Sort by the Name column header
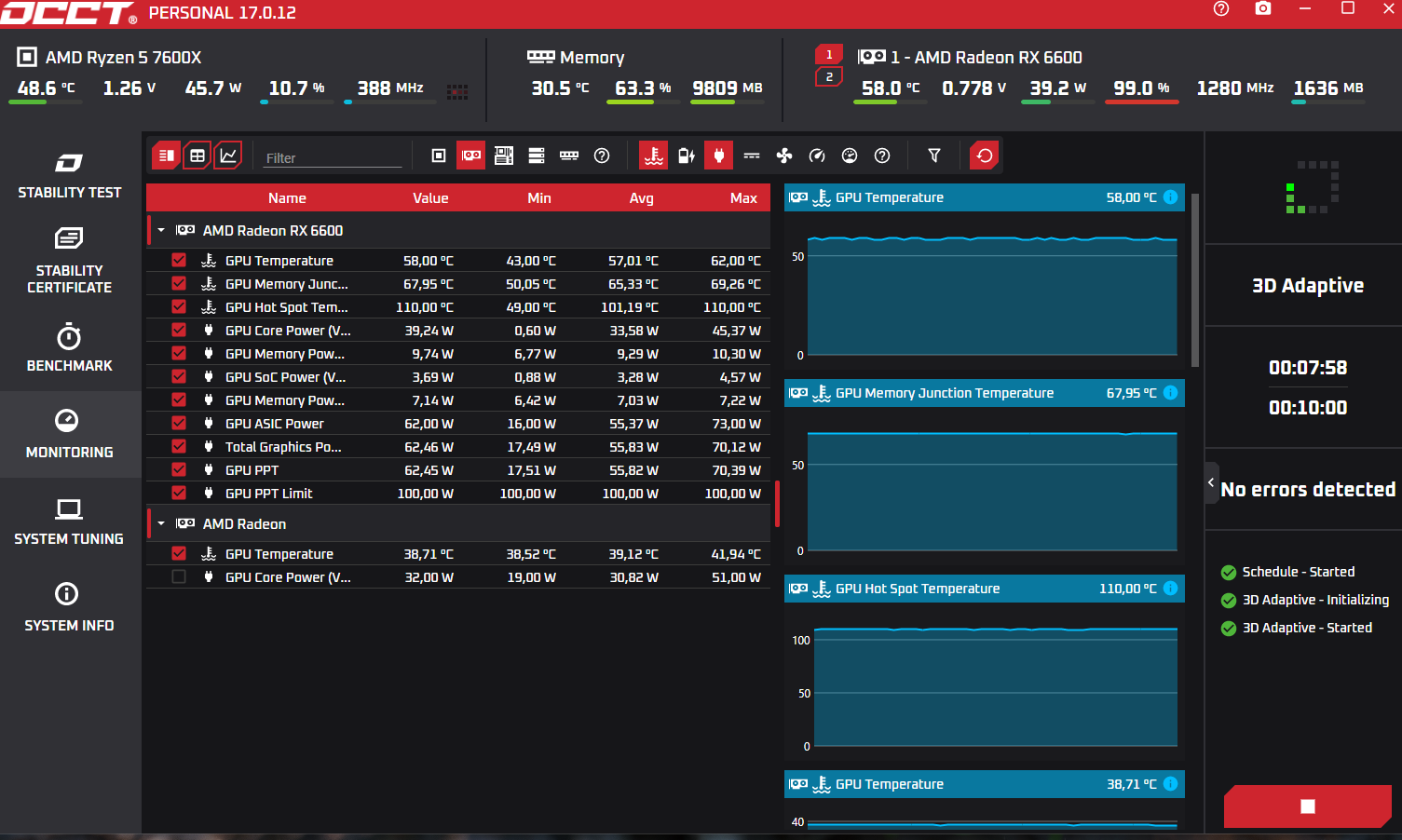Screen dimensions: 1402x840 click(287, 197)
